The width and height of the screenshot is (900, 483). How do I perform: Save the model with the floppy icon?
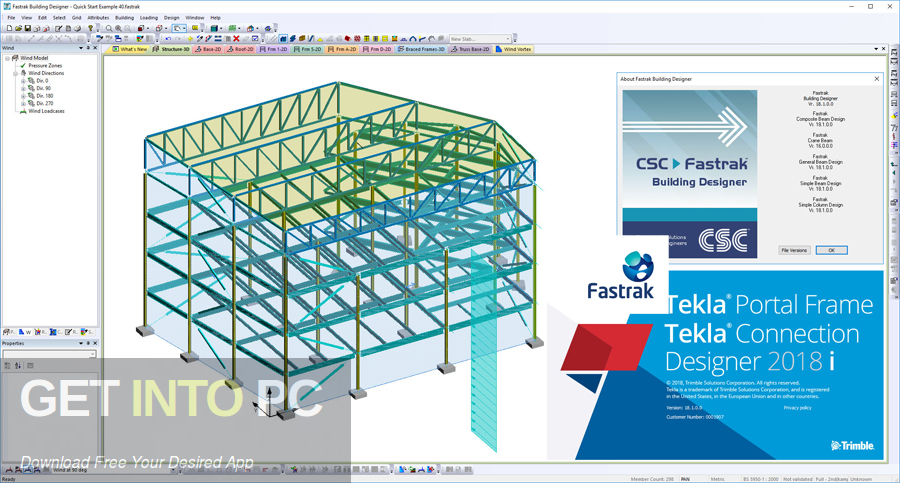pyautogui.click(x=28, y=28)
